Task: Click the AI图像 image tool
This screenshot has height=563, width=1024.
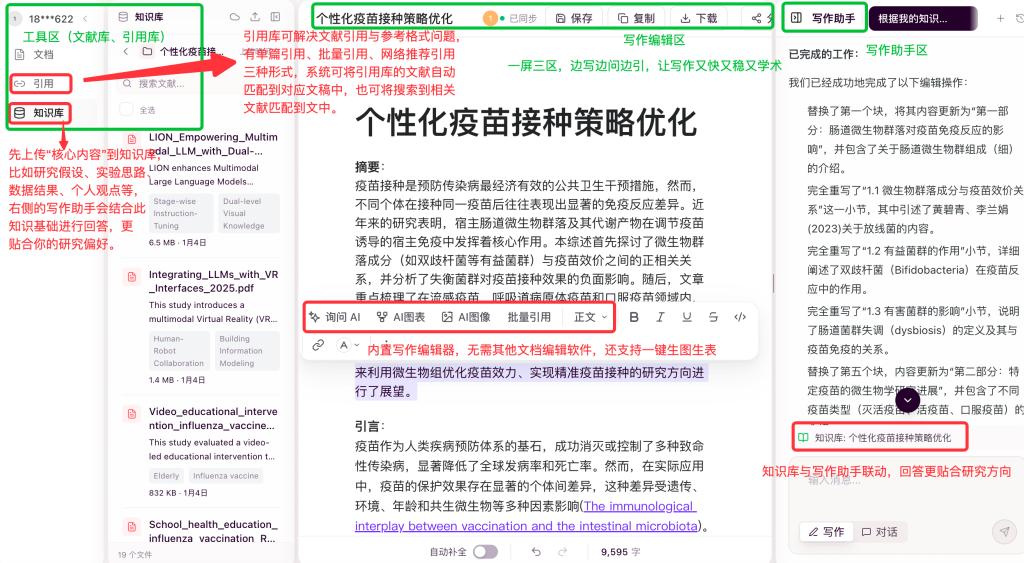Action: 466,317
